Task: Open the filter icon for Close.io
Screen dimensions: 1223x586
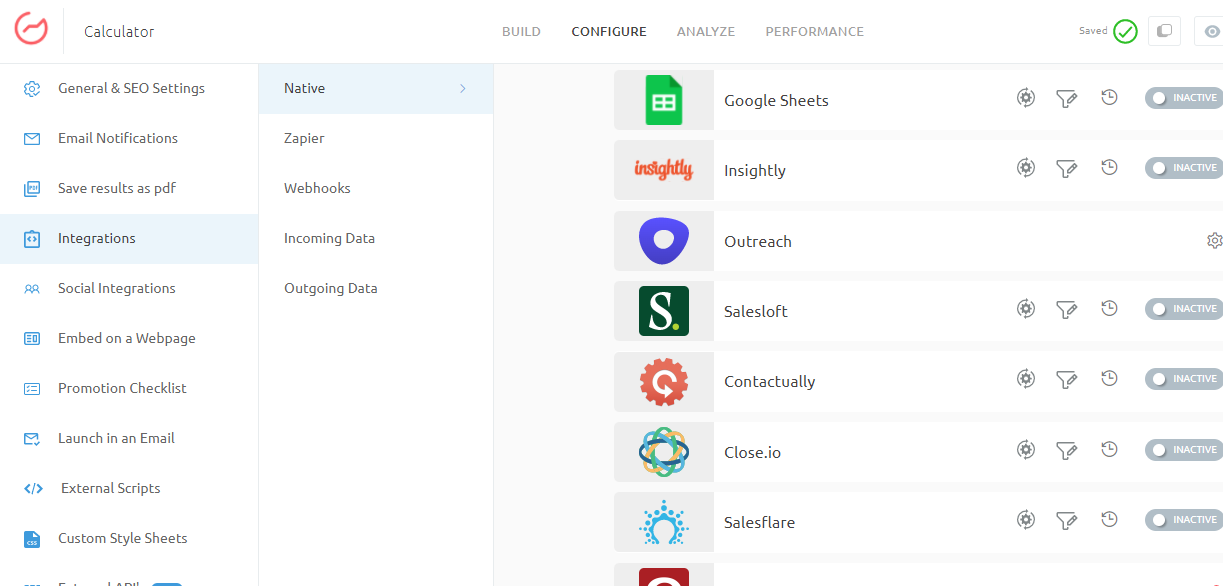Action: pyautogui.click(x=1067, y=450)
